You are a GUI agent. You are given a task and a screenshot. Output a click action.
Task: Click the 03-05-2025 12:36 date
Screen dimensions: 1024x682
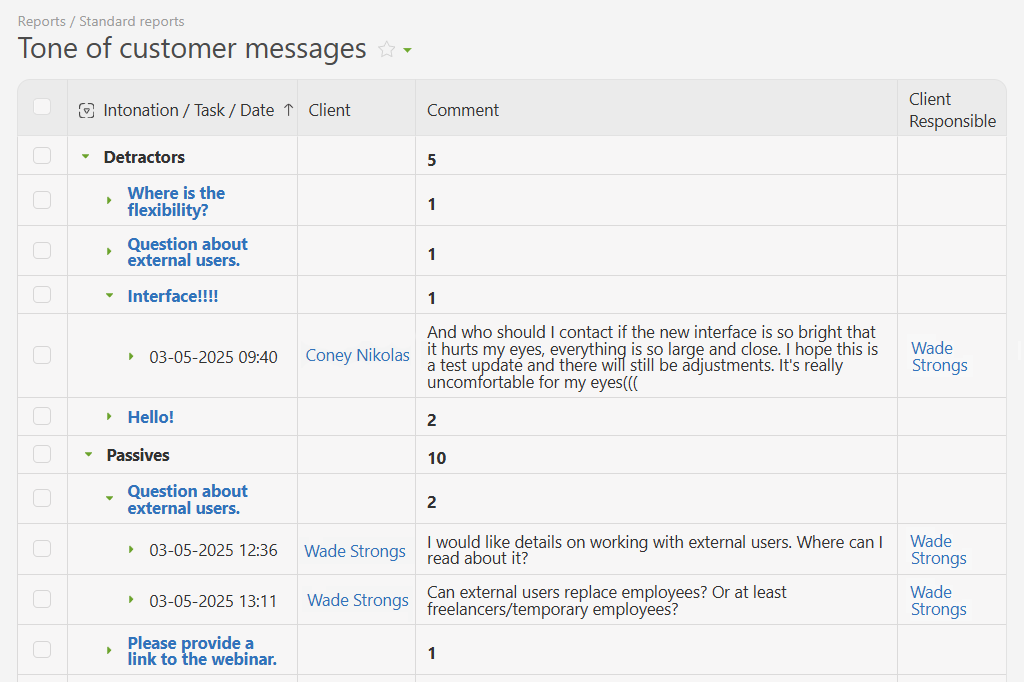[x=214, y=550]
